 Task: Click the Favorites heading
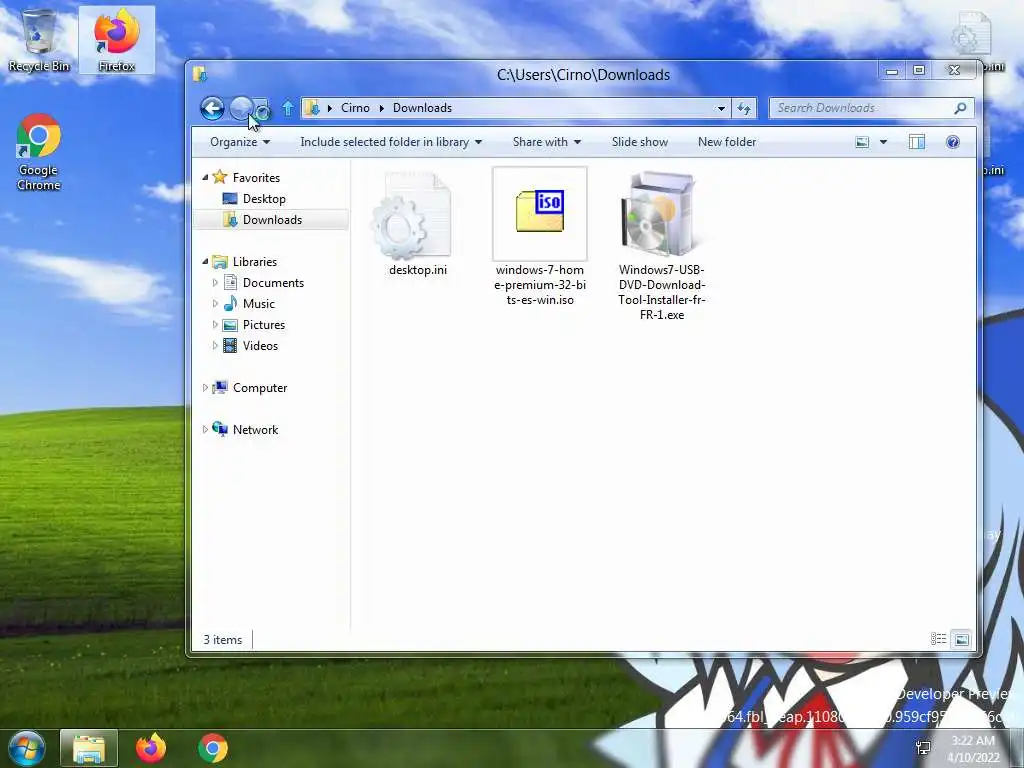coord(256,178)
